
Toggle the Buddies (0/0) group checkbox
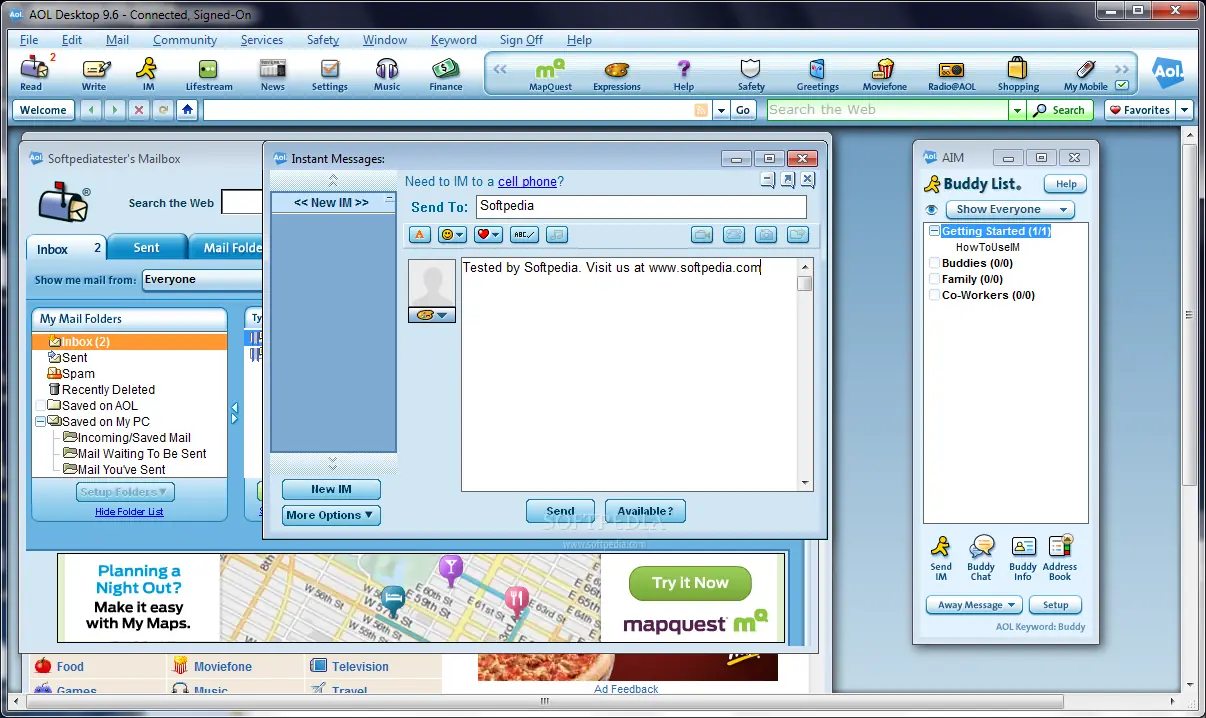coord(934,263)
